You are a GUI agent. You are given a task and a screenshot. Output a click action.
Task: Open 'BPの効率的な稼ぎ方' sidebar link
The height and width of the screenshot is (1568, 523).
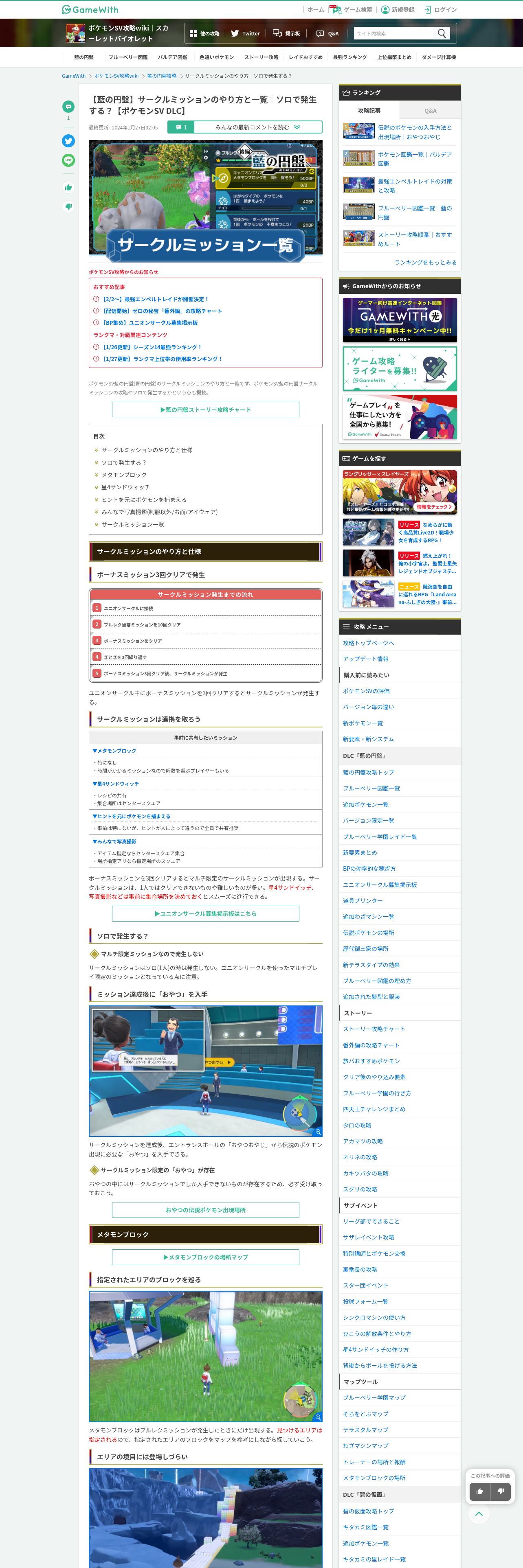(369, 869)
